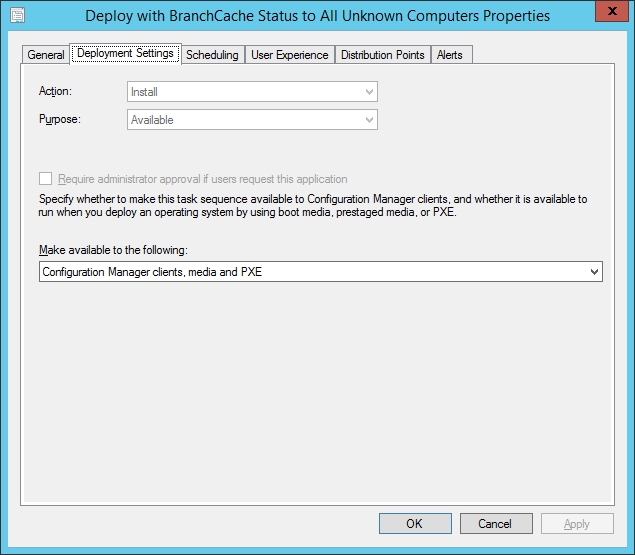Image resolution: width=635 pixels, height=555 pixels.
Task: Click the dialog icon in the title bar
Action: [17, 16]
